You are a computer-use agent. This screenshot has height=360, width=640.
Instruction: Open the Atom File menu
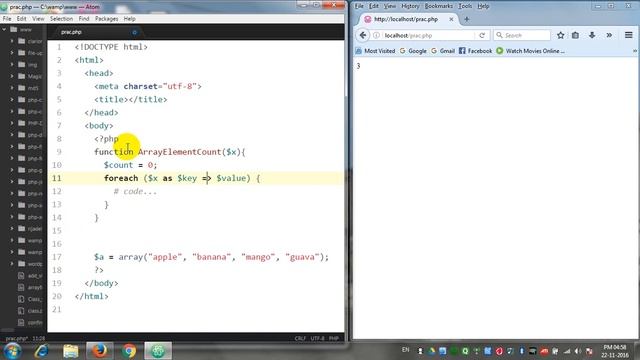point(7,19)
